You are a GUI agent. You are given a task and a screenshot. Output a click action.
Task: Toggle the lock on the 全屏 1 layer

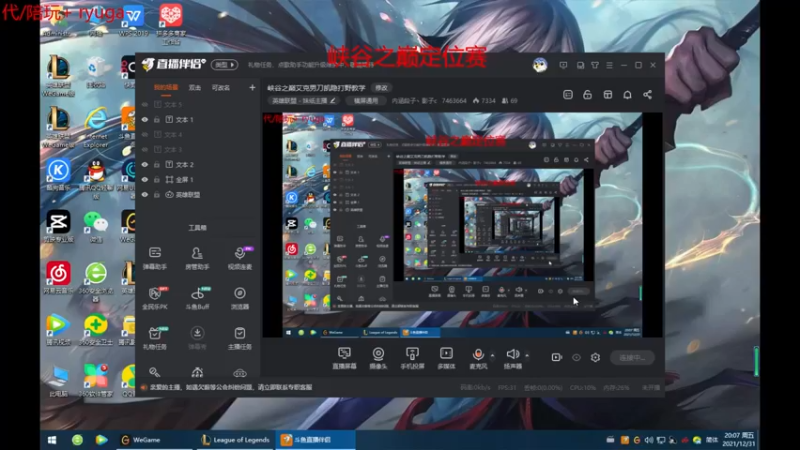click(x=157, y=180)
